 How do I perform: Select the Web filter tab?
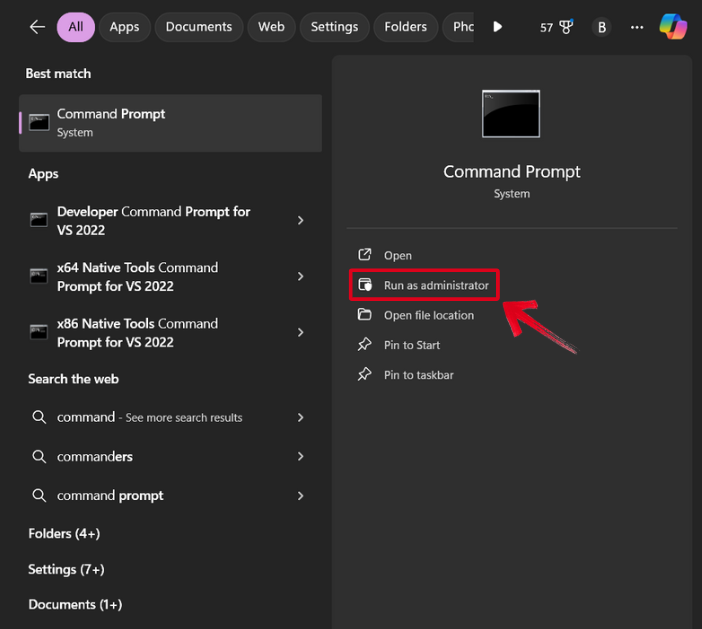[x=271, y=27]
